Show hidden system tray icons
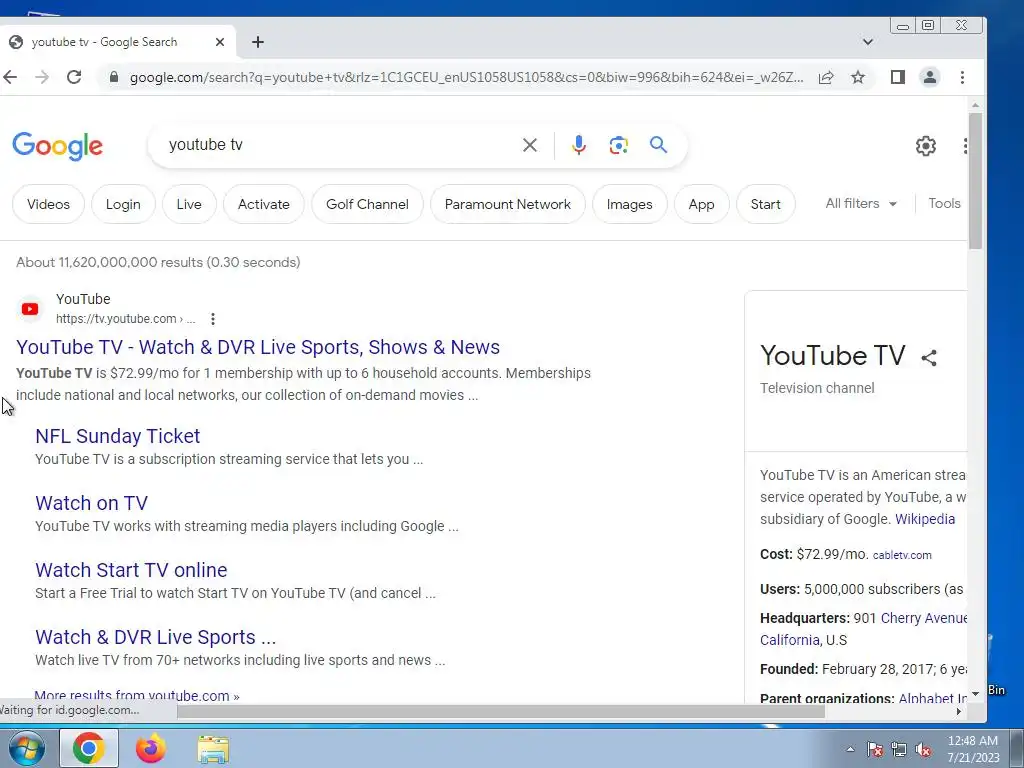The width and height of the screenshot is (1024, 768). [850, 750]
